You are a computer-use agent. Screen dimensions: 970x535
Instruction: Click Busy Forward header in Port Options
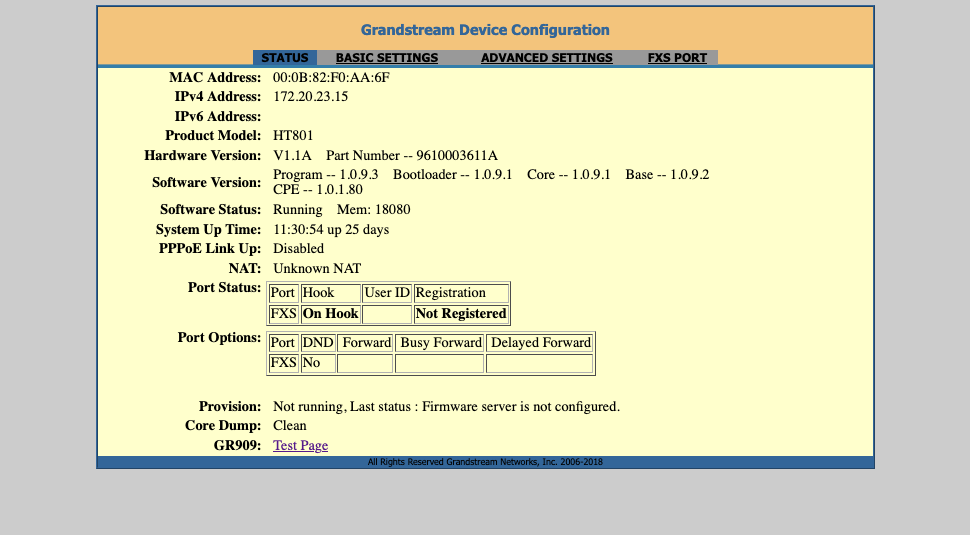pos(440,343)
